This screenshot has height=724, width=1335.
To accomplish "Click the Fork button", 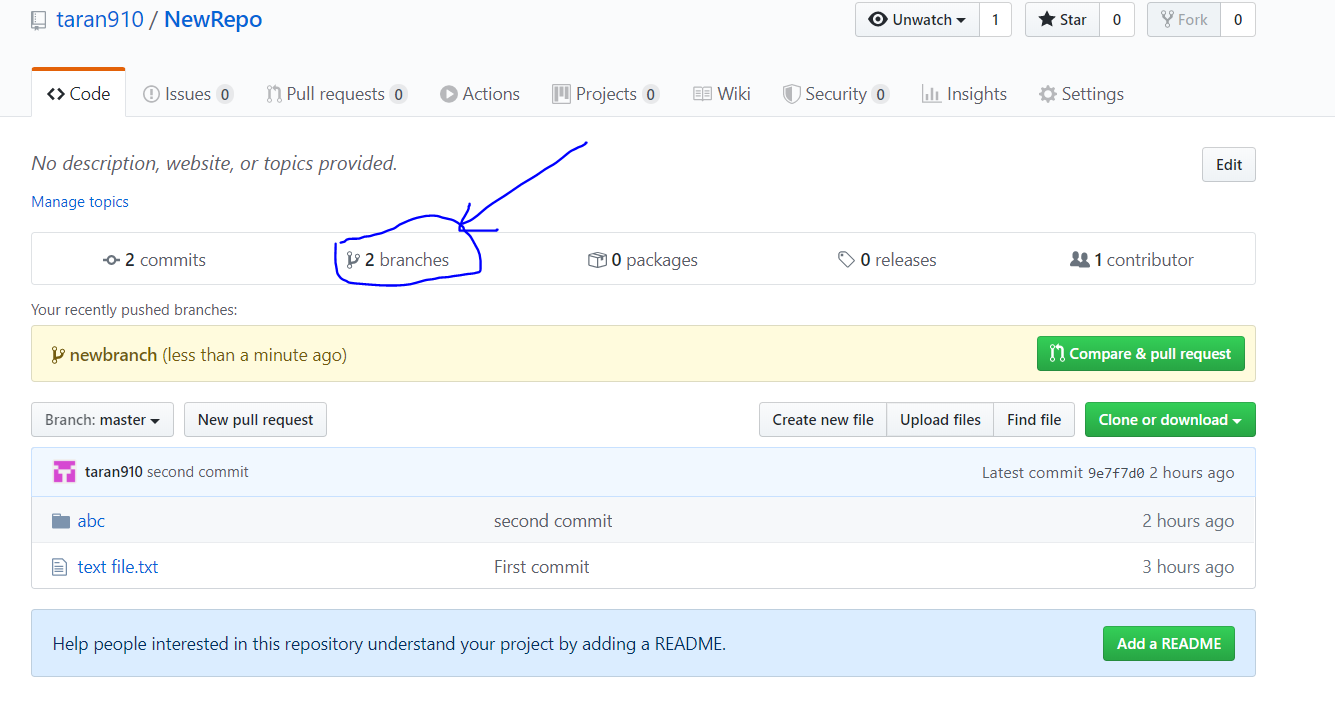I will click(x=1183, y=20).
